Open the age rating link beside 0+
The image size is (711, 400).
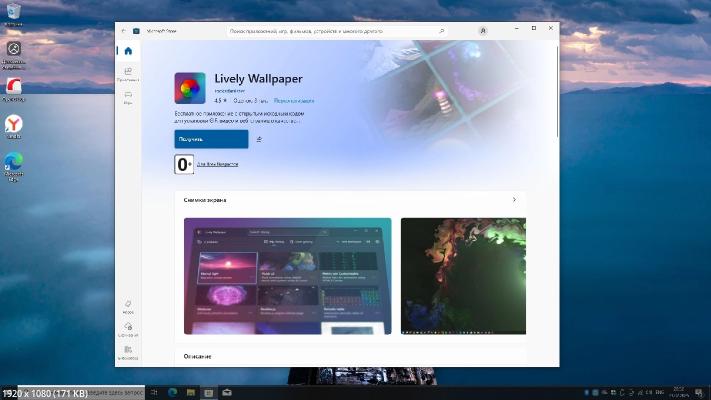coord(218,164)
